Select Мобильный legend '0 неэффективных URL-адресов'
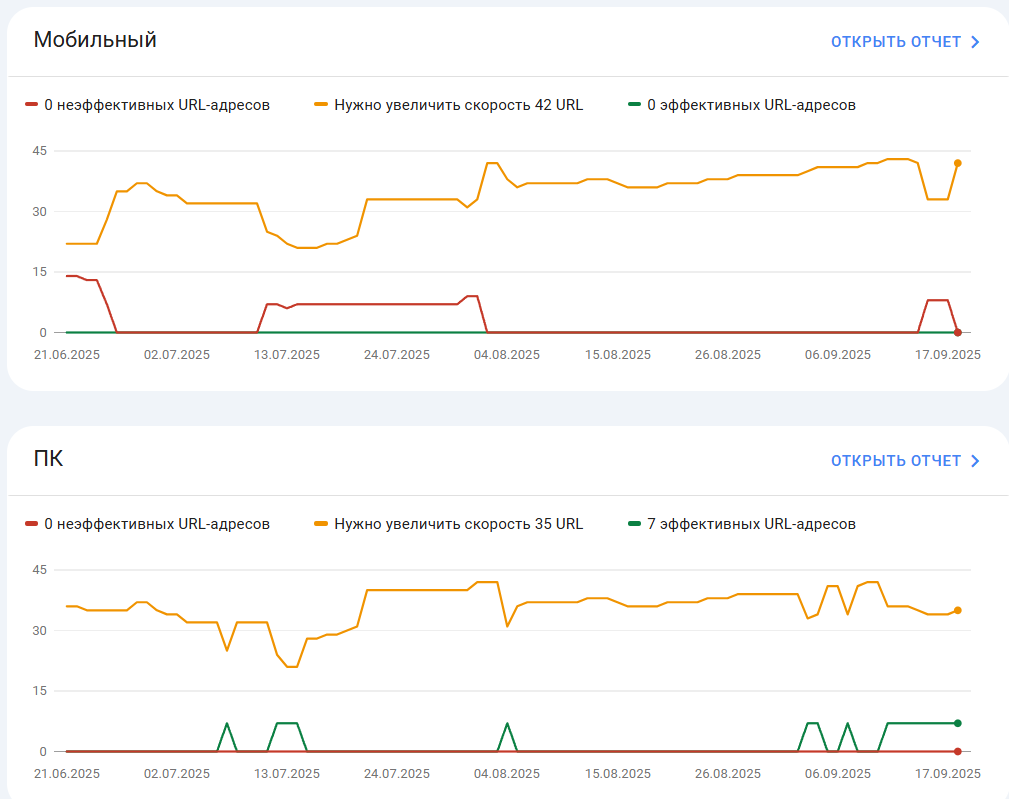1009x799 pixels. pyautogui.click(x=147, y=105)
